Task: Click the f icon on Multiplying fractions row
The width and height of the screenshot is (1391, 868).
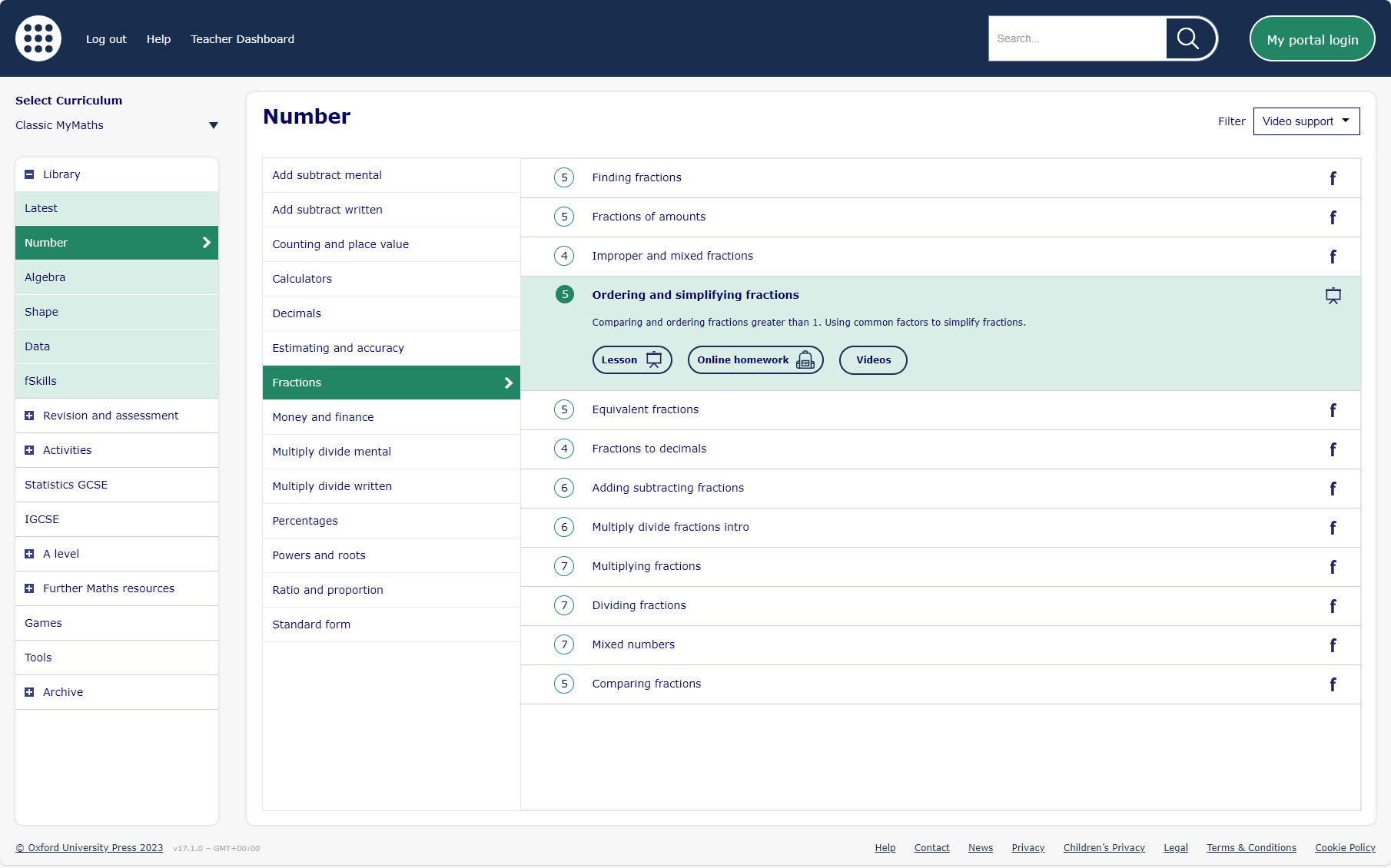Action: pos(1333,567)
